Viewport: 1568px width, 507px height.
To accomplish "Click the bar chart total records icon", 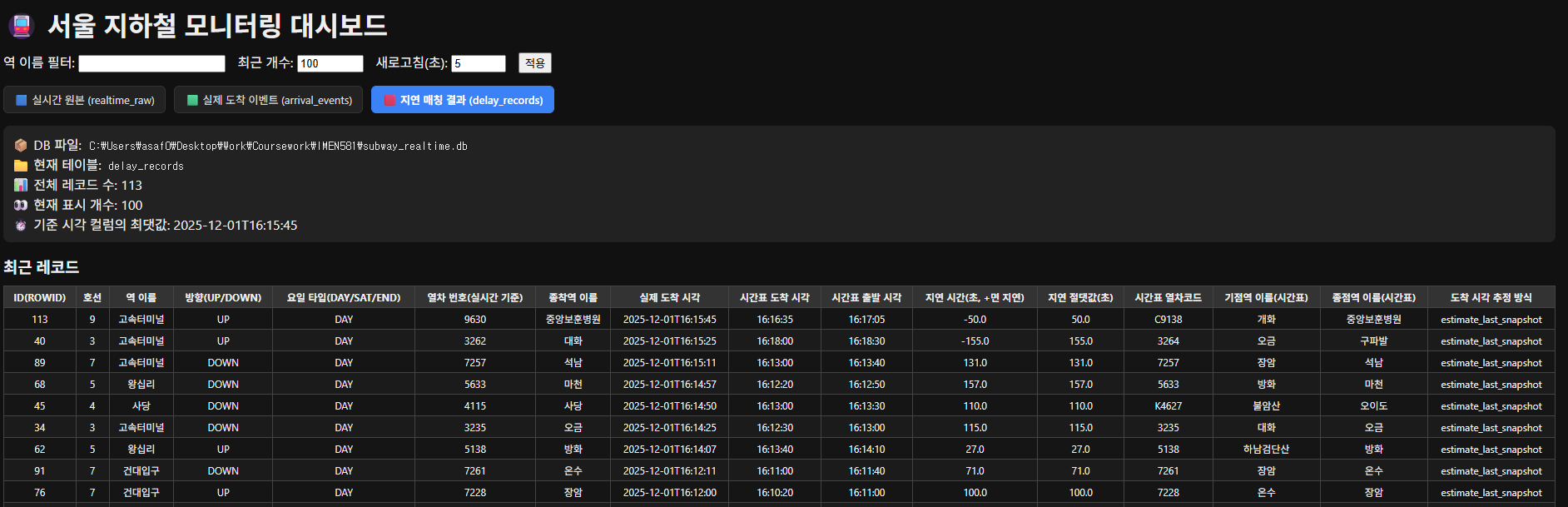I will [x=21, y=185].
